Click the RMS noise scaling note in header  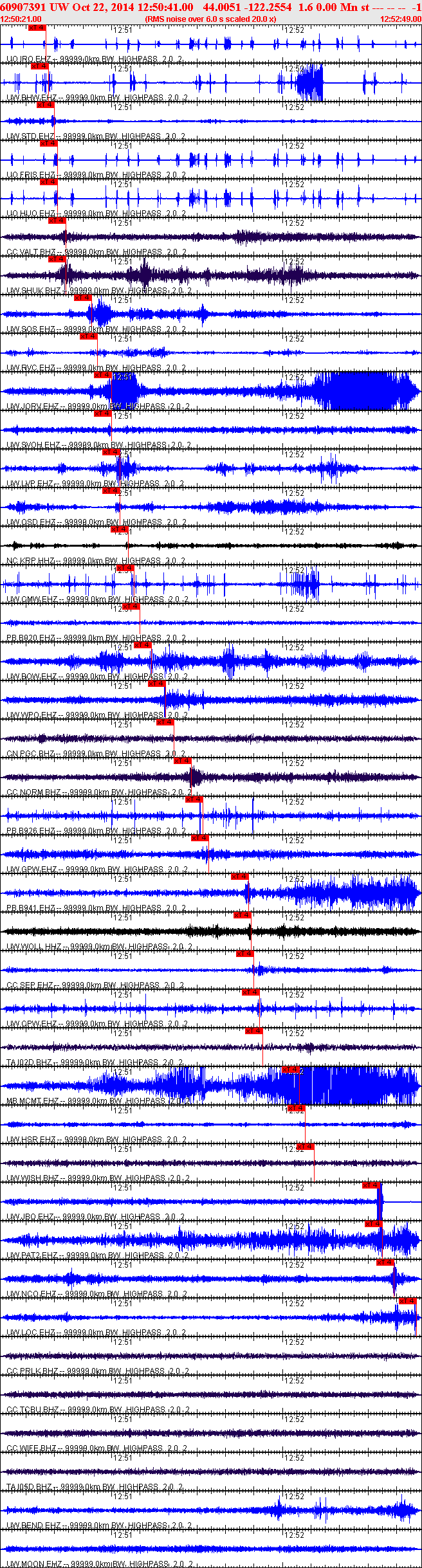pos(210,19)
